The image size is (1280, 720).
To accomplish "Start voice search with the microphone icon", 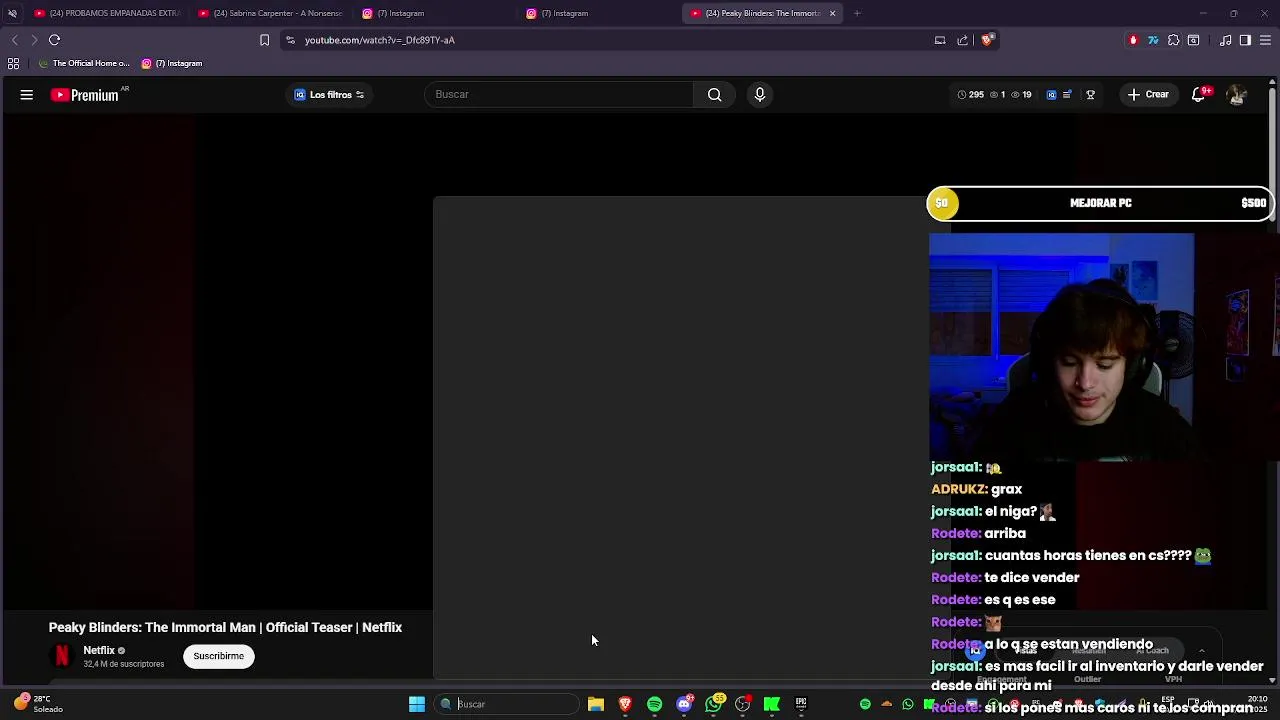I will 760,95.
